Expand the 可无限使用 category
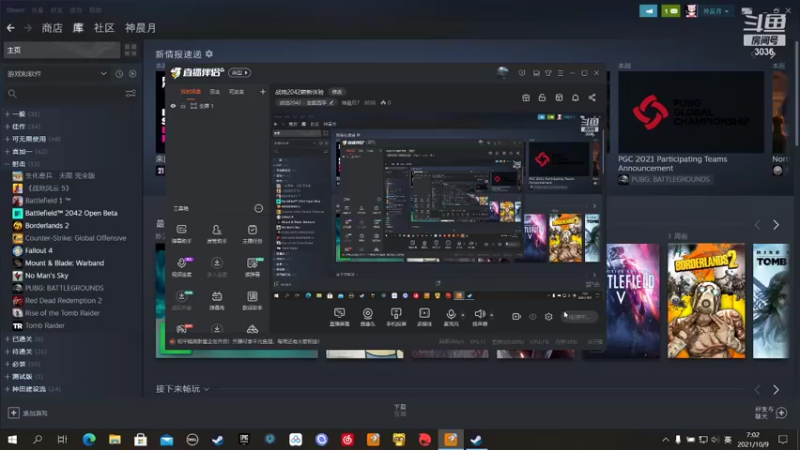The image size is (800, 450). [7, 139]
